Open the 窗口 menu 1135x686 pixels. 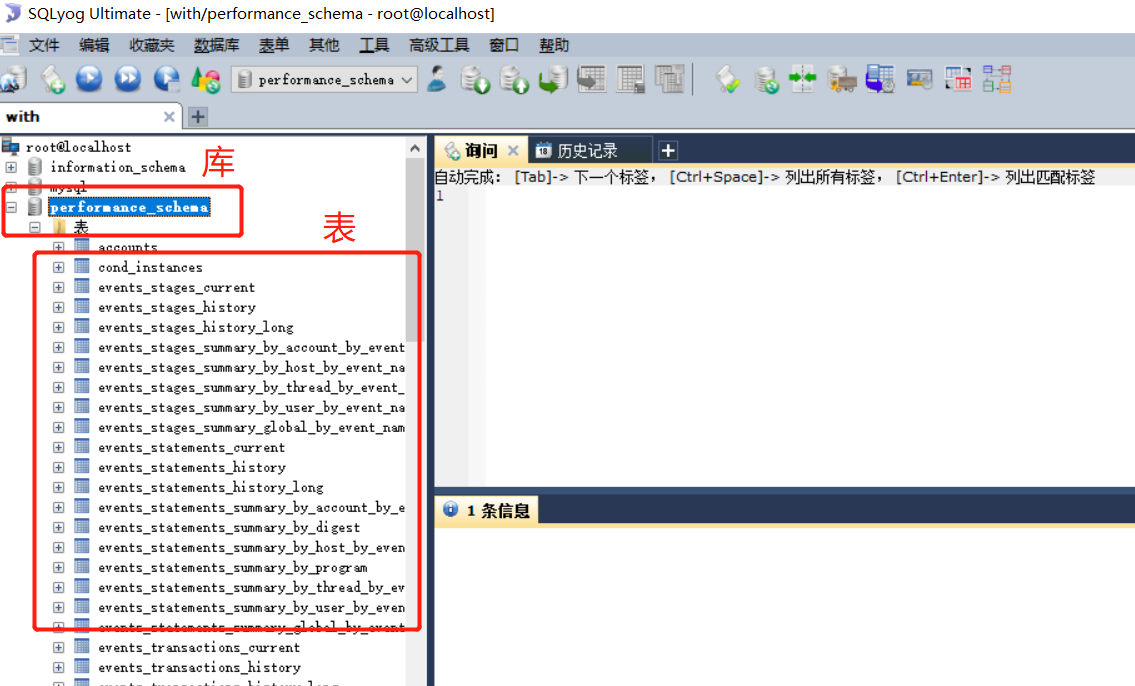[x=504, y=45]
